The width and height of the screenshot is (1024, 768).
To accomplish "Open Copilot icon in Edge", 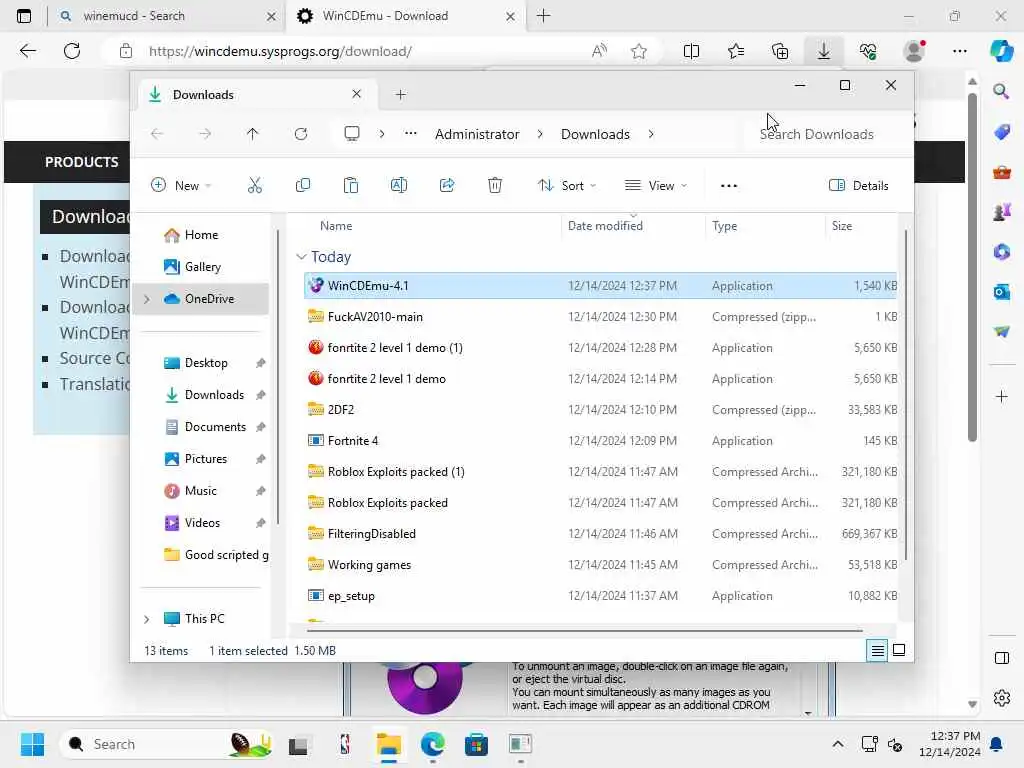I will [1001, 51].
